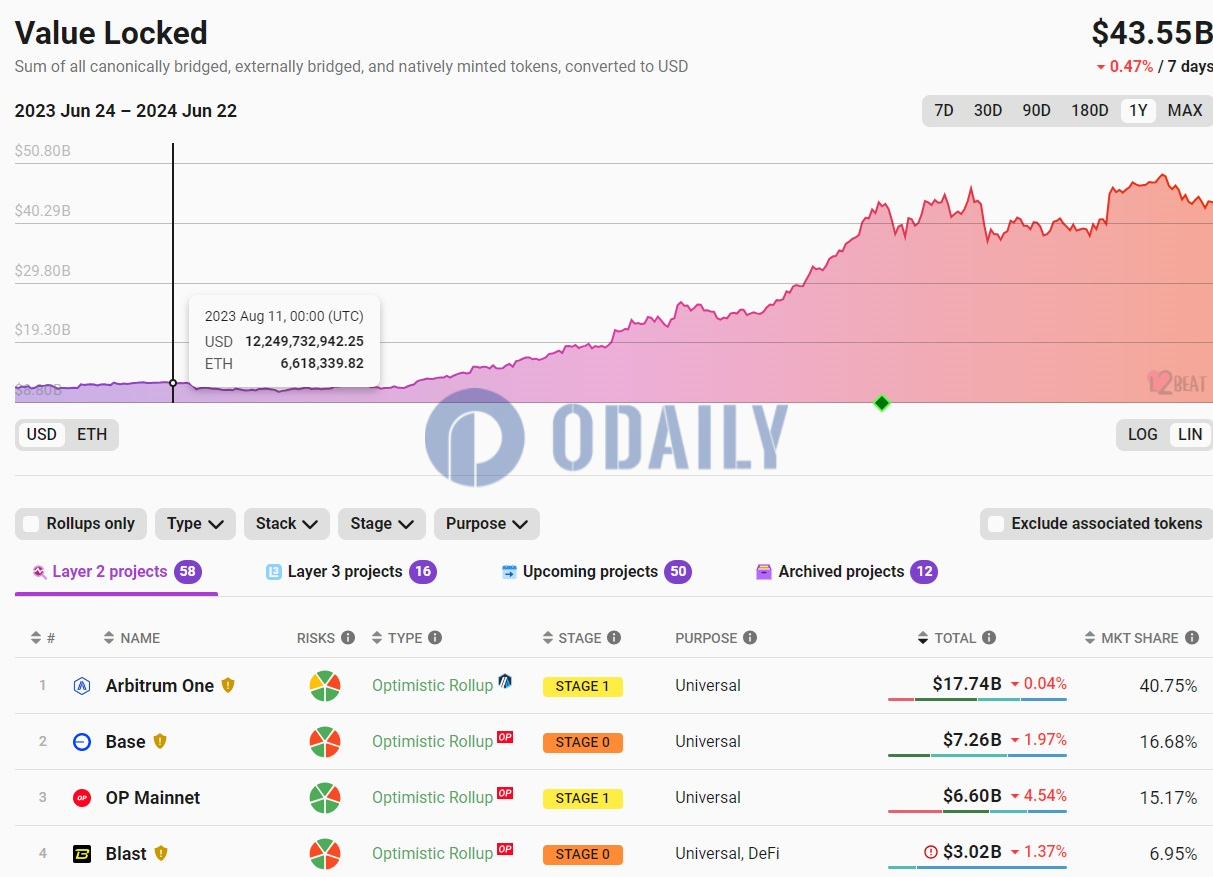Click OP stack badge in Base row

[505, 738]
